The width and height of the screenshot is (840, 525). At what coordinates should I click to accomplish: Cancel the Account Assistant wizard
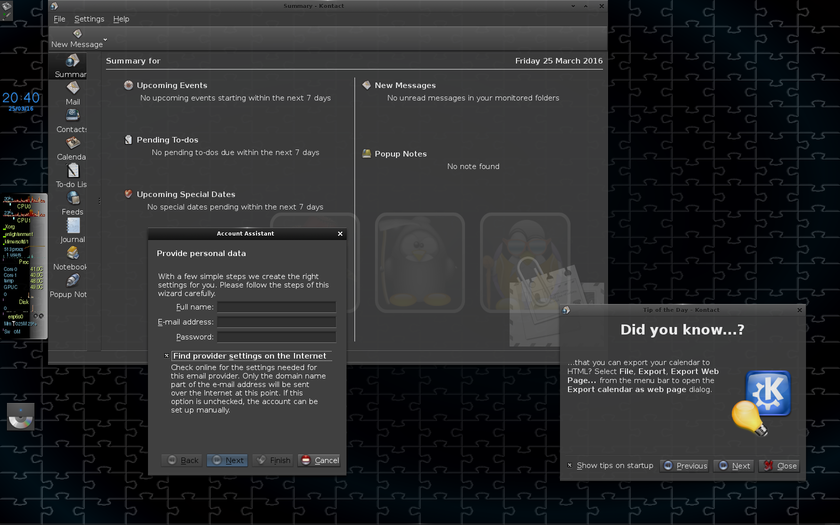(319, 460)
